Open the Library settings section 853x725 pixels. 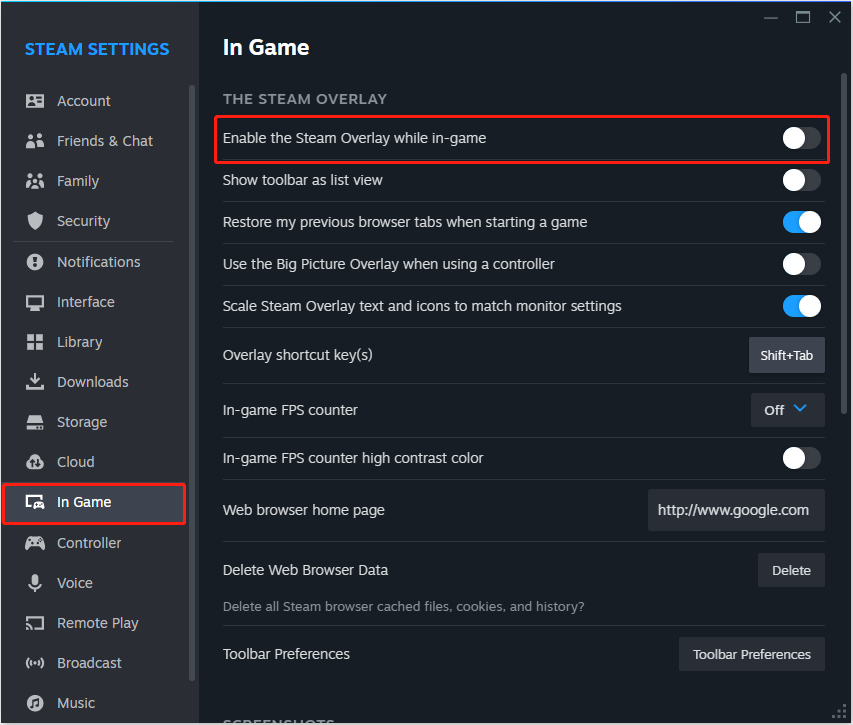pyautogui.click(x=79, y=342)
